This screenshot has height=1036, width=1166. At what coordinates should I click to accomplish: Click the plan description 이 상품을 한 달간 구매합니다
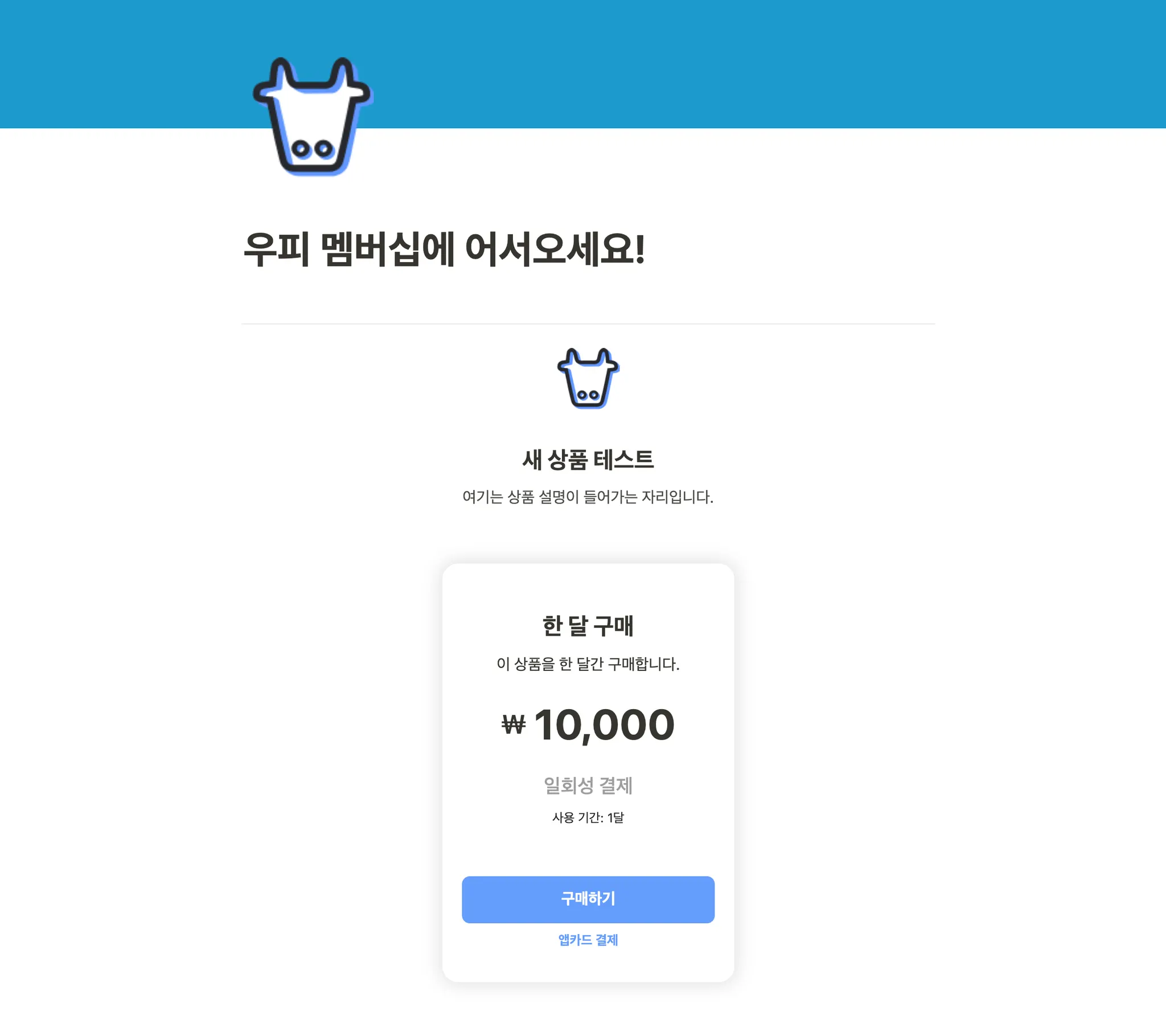click(588, 664)
